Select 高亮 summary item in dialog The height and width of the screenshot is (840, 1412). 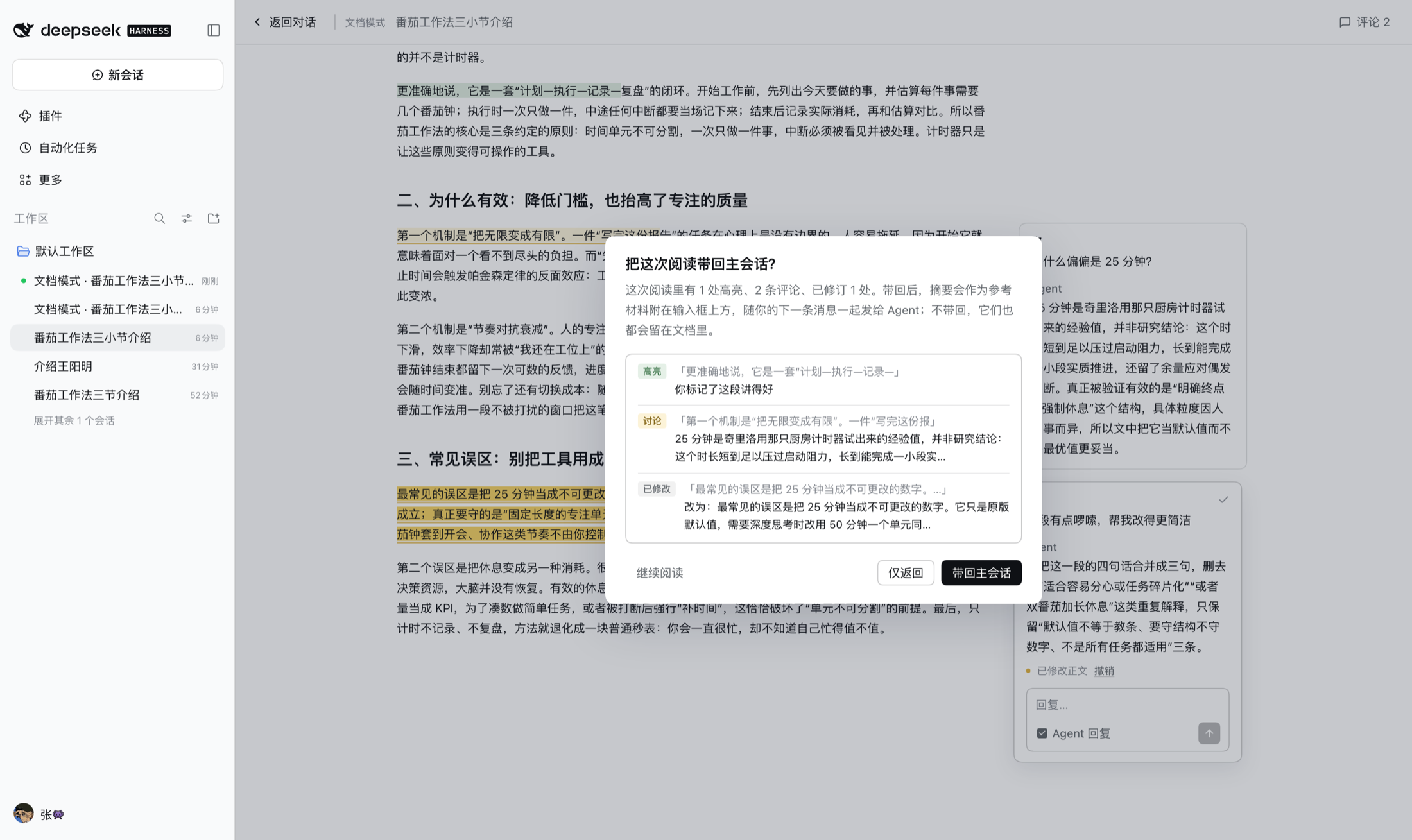[823, 381]
